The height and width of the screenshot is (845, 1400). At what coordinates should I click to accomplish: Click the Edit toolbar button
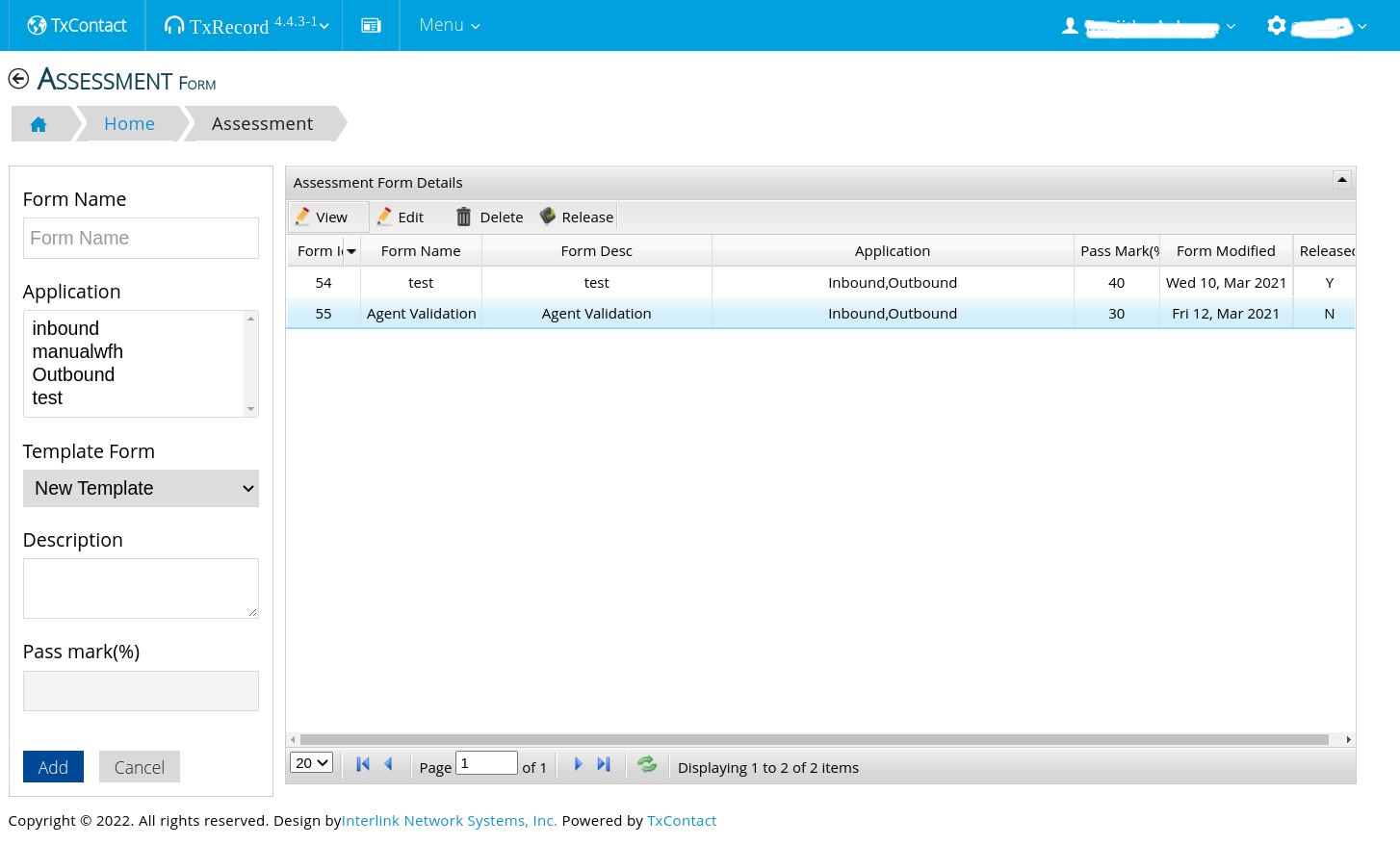tap(400, 218)
